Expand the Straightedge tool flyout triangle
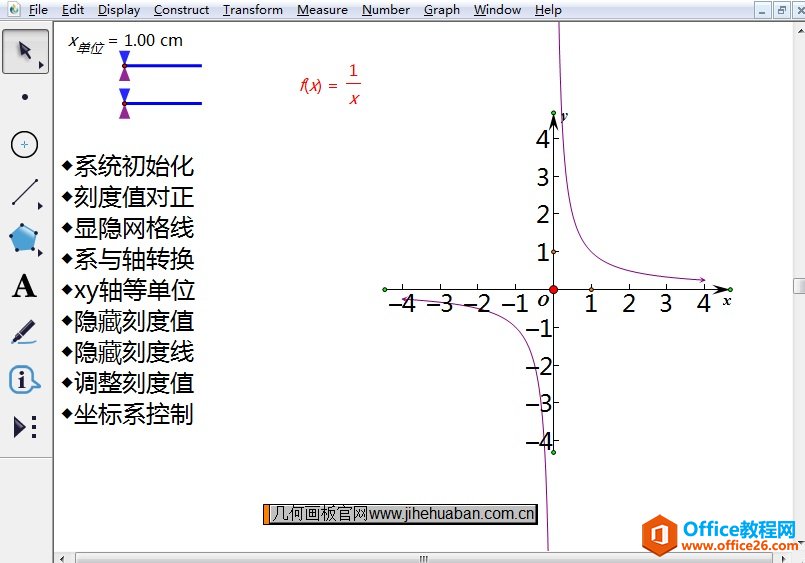 pyautogui.click(x=40, y=206)
